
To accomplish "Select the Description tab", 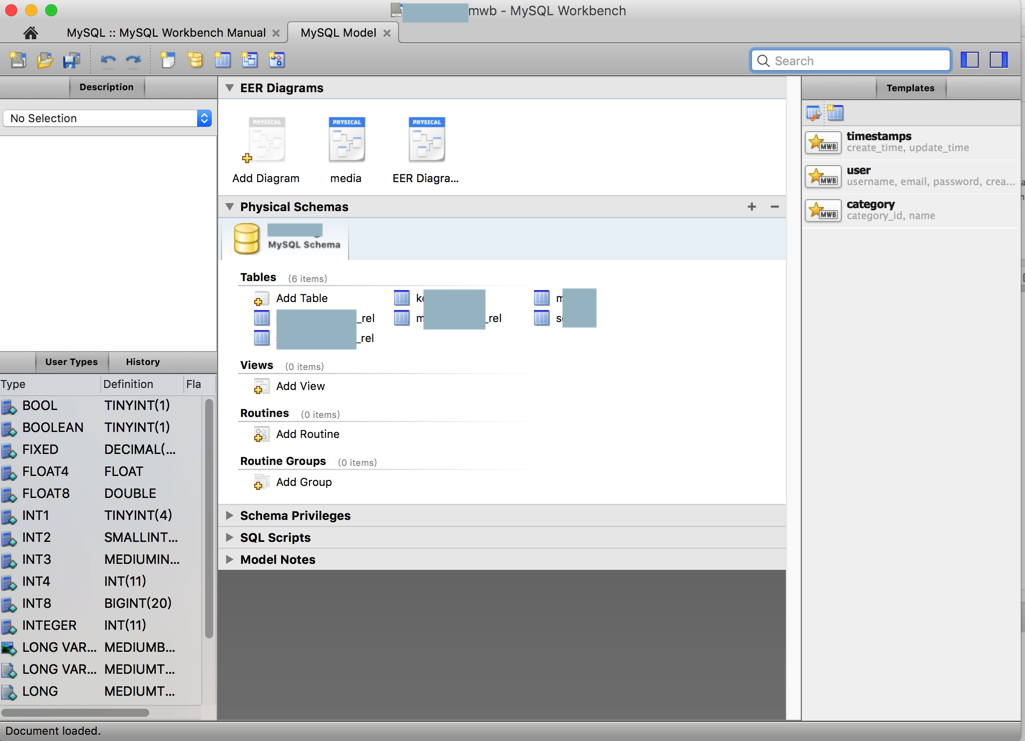I will (107, 87).
